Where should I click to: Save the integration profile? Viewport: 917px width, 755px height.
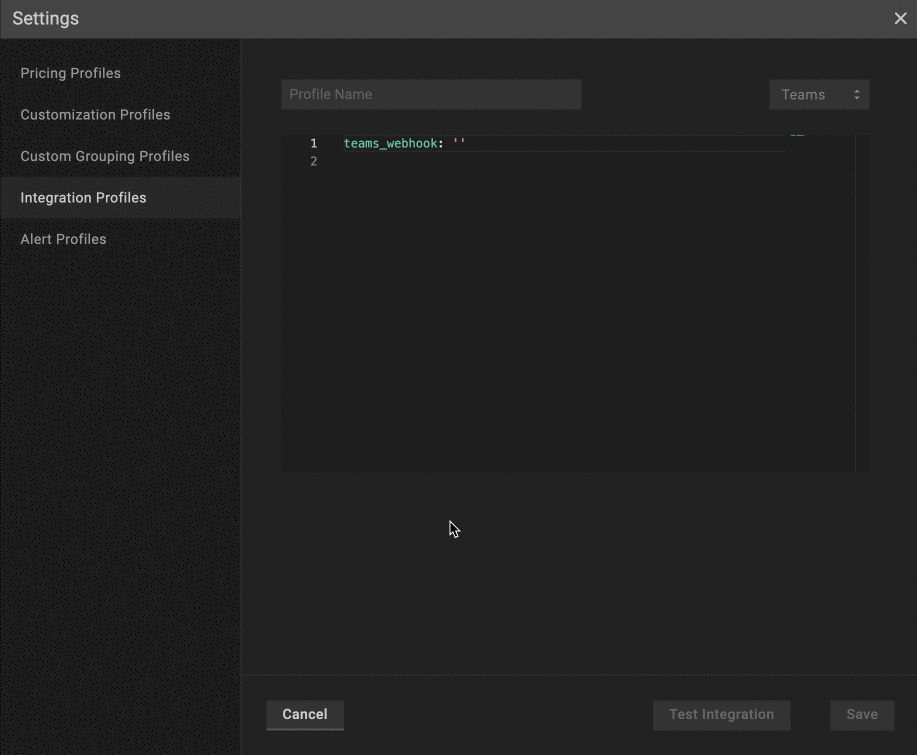click(x=861, y=715)
